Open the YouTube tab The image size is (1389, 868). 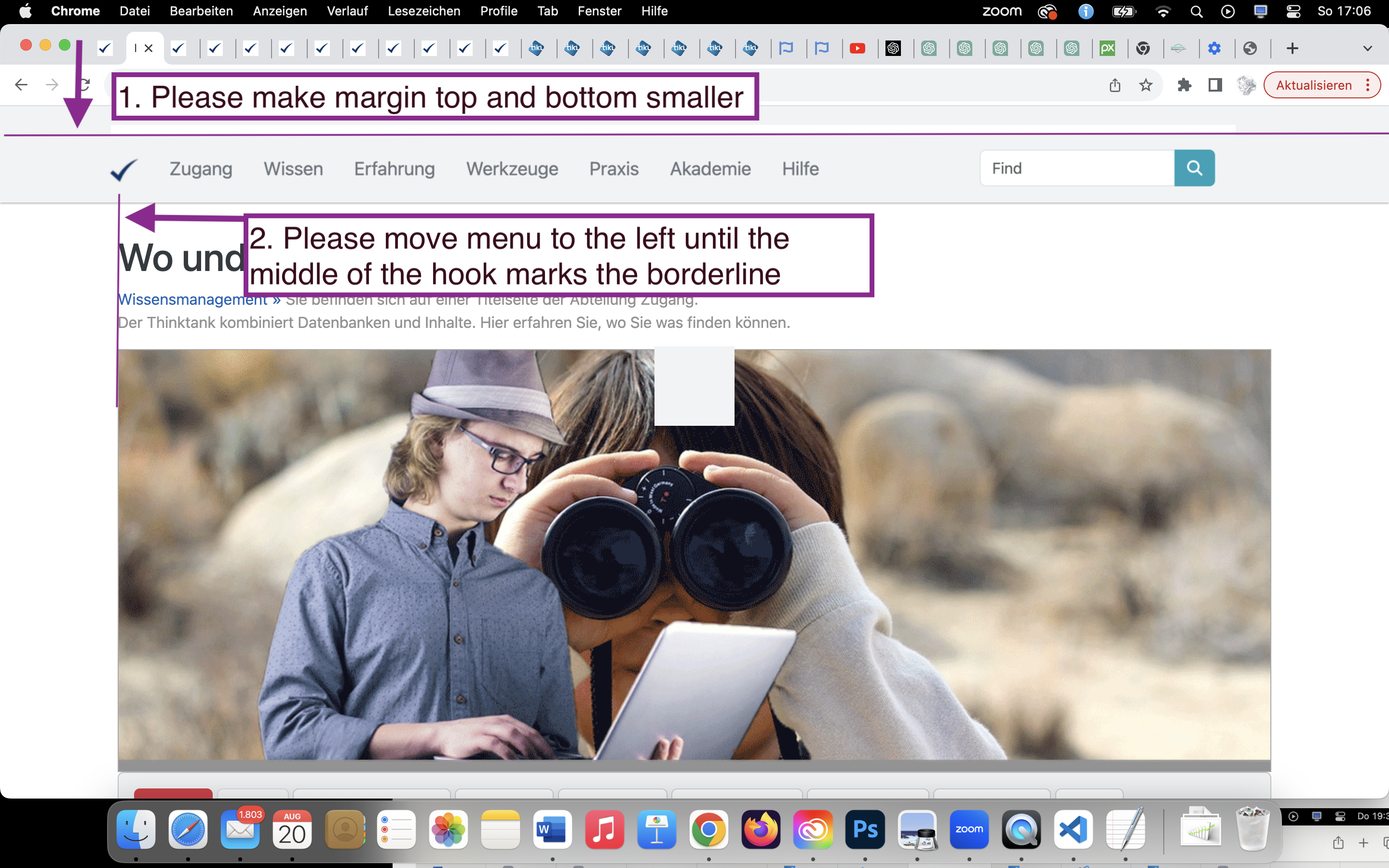857,48
